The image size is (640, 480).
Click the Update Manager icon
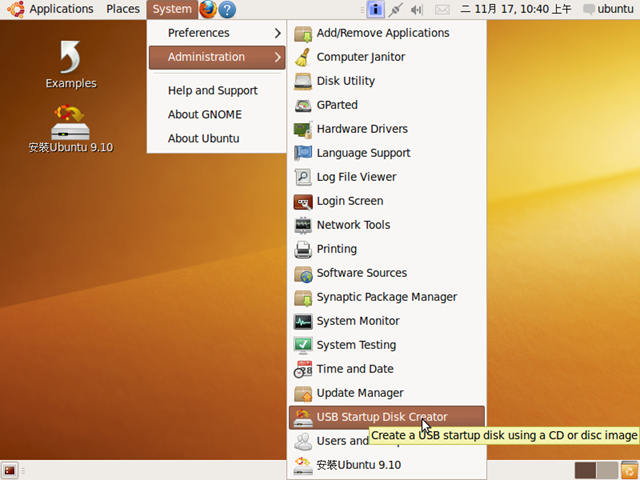coord(303,393)
